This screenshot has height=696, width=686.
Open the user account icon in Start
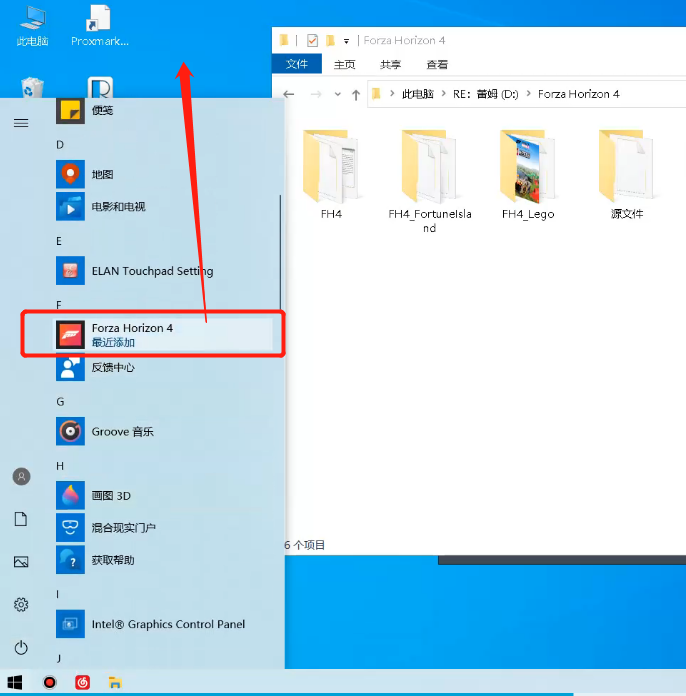(21, 477)
